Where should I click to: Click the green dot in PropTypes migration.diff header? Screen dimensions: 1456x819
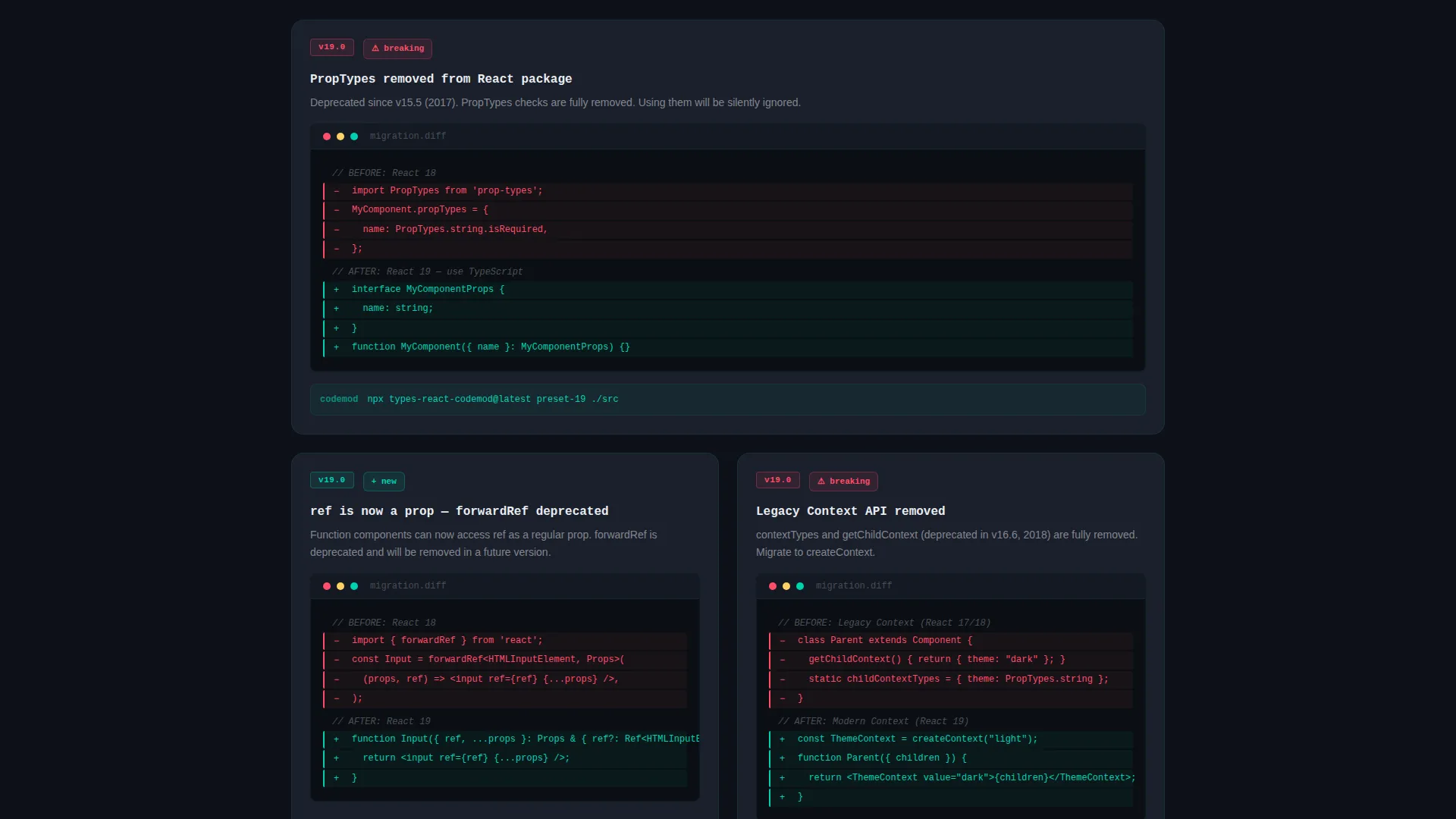(x=354, y=136)
